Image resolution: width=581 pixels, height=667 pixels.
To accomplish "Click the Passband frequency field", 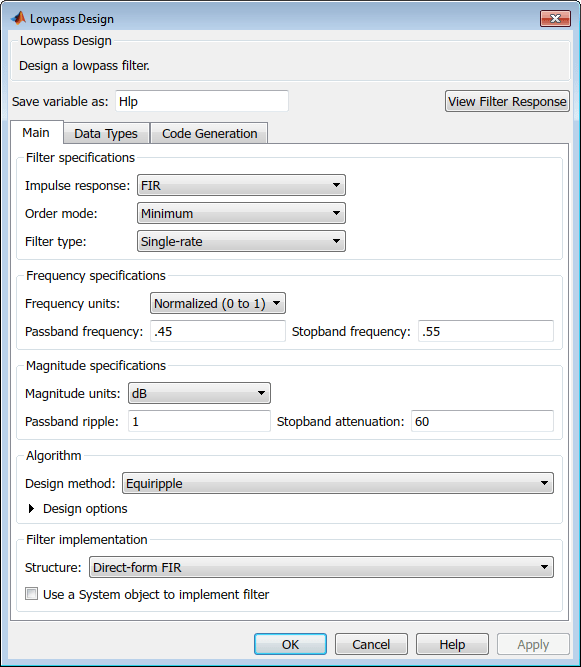I will 218,331.
